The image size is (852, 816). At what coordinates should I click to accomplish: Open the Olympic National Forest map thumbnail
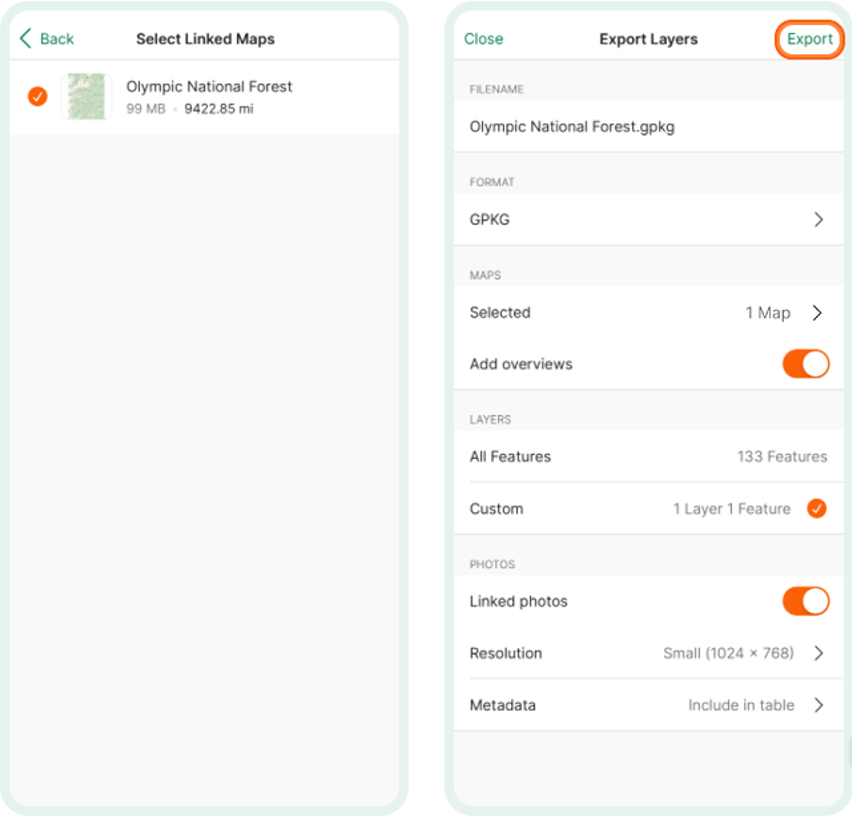point(86,96)
